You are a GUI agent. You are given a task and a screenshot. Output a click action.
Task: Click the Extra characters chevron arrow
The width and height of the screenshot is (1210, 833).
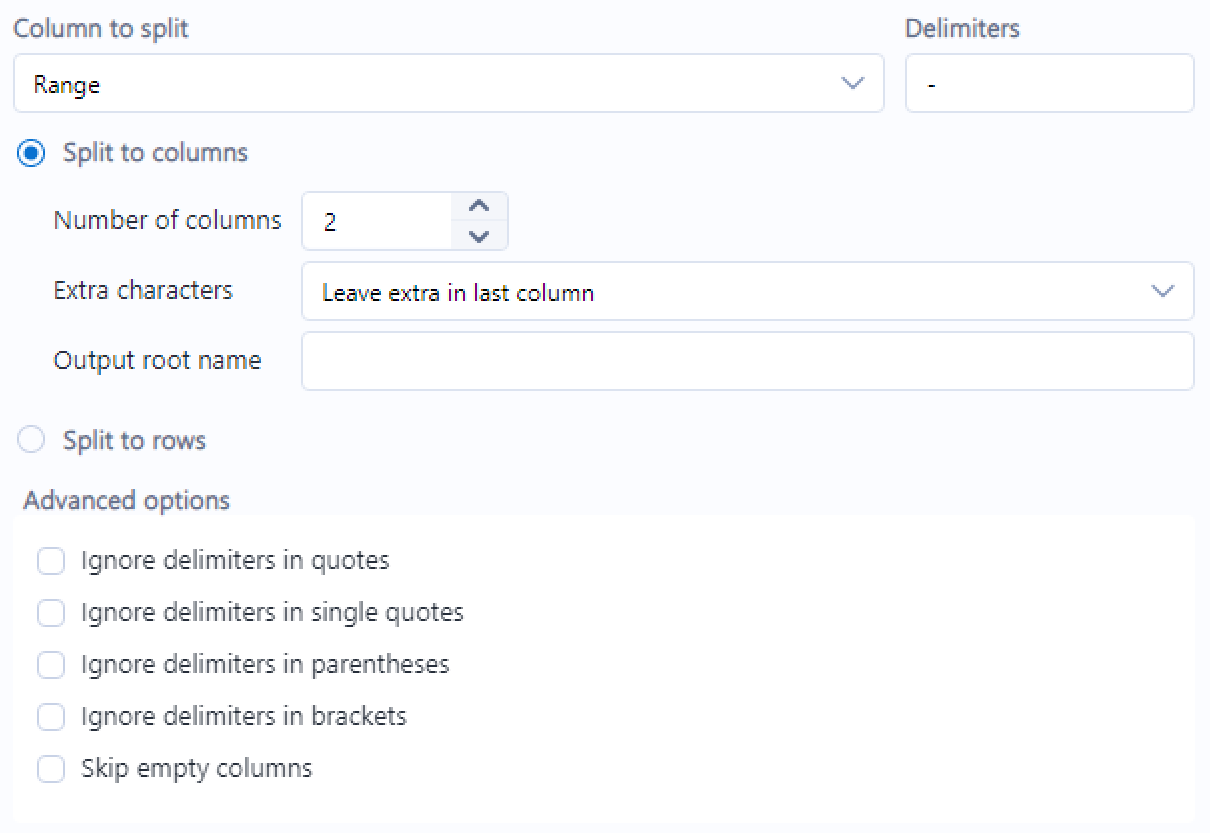[x=1162, y=292]
